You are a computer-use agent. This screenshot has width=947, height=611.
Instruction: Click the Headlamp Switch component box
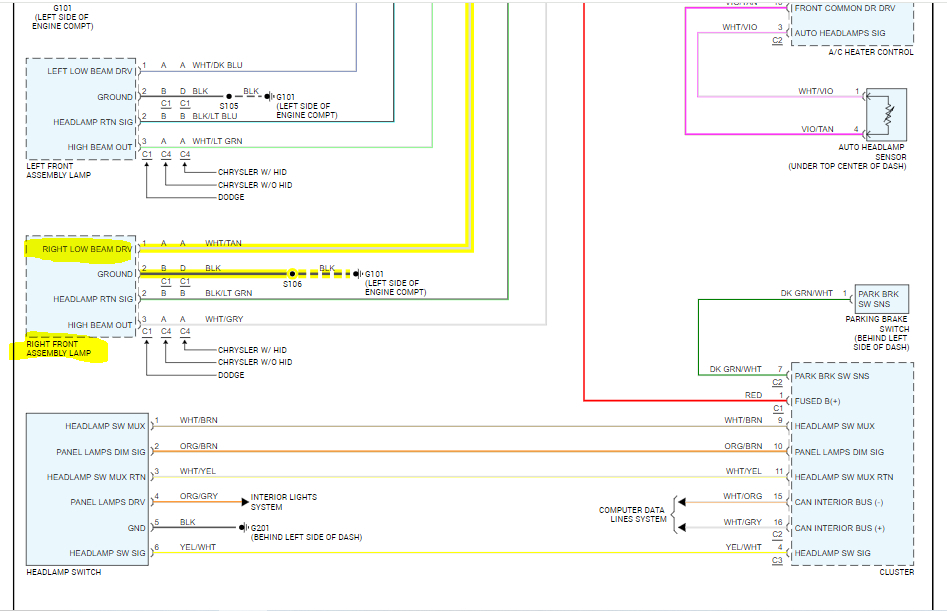tap(88, 489)
